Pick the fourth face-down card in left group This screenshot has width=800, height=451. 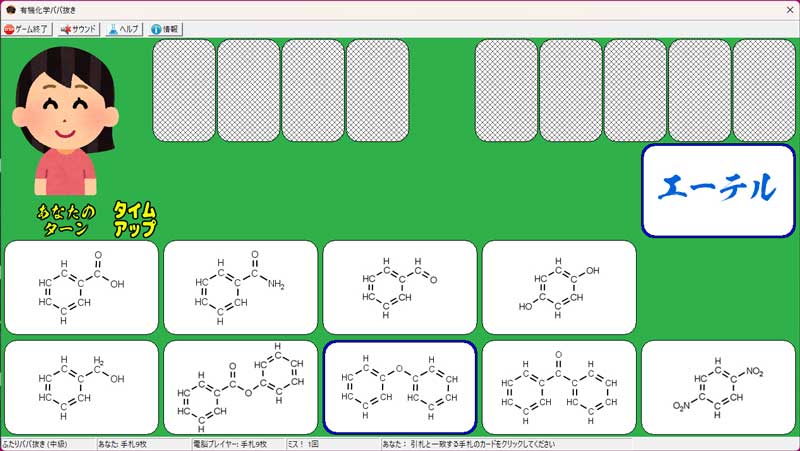[378, 90]
